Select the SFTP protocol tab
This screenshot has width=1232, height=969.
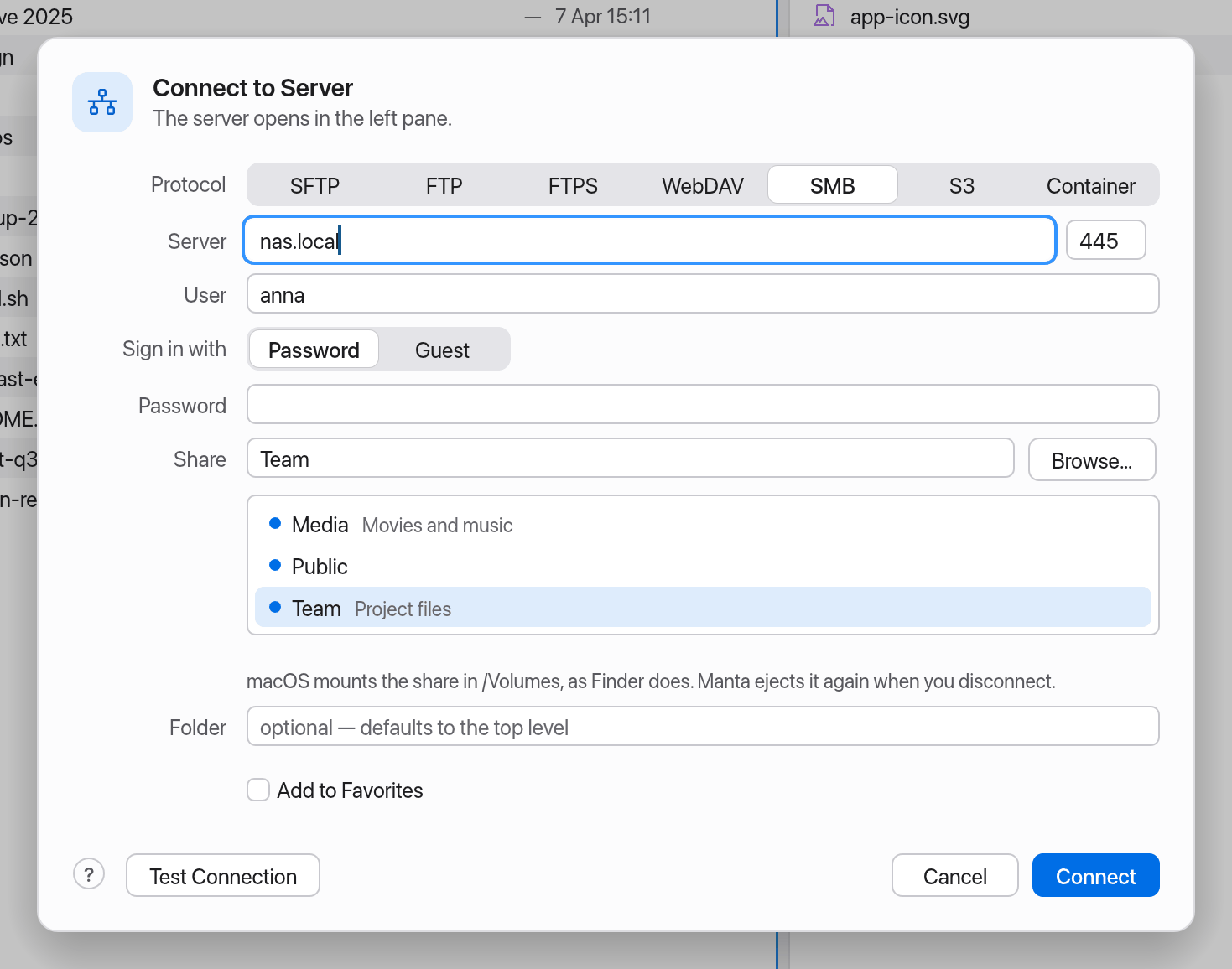(x=314, y=185)
